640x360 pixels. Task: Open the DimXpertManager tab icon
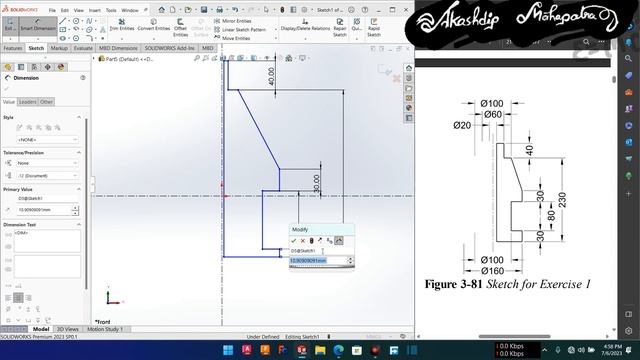48,67
